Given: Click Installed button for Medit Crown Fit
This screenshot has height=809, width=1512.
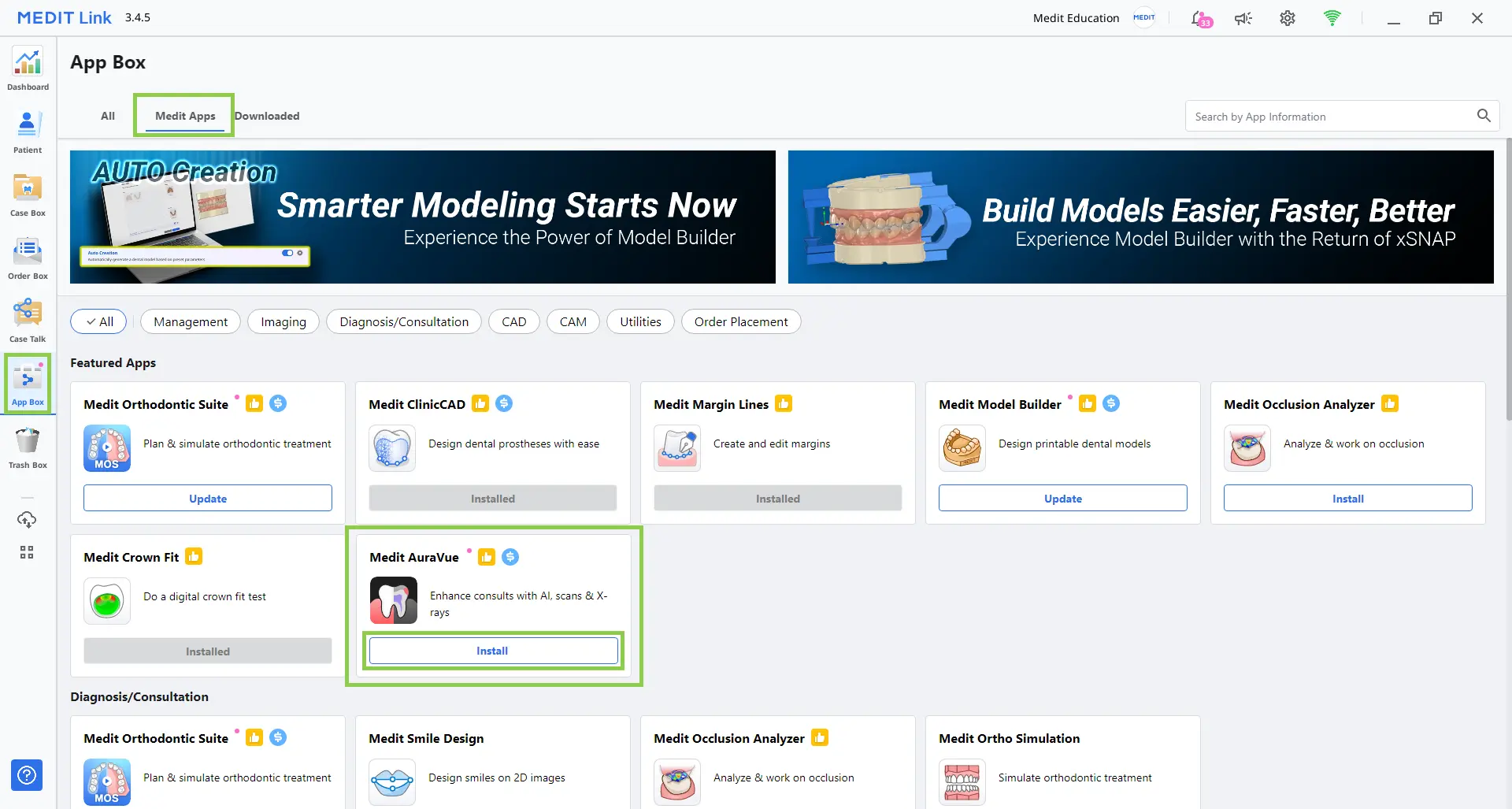Looking at the screenshot, I should tap(208, 651).
